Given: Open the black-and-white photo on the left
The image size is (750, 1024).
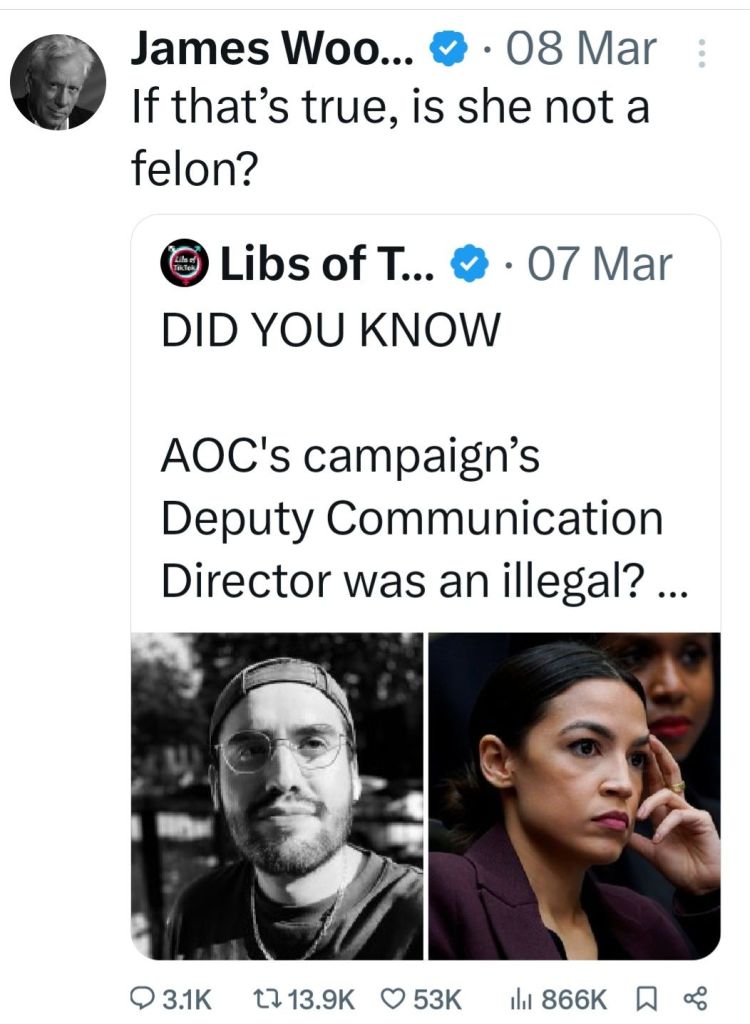Looking at the screenshot, I should pyautogui.click(x=278, y=796).
